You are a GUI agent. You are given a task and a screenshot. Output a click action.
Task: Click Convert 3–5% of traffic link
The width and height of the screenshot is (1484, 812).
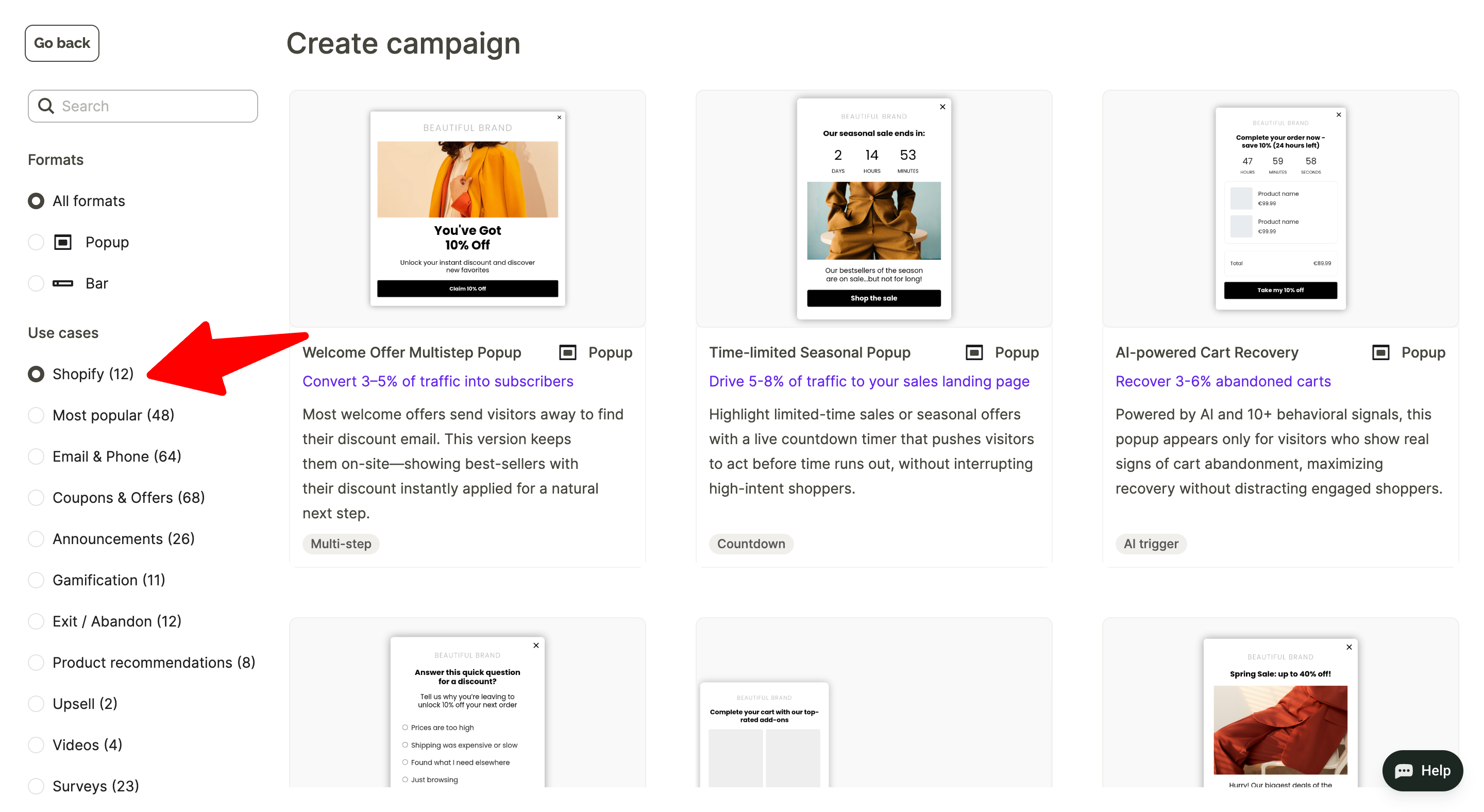438,381
